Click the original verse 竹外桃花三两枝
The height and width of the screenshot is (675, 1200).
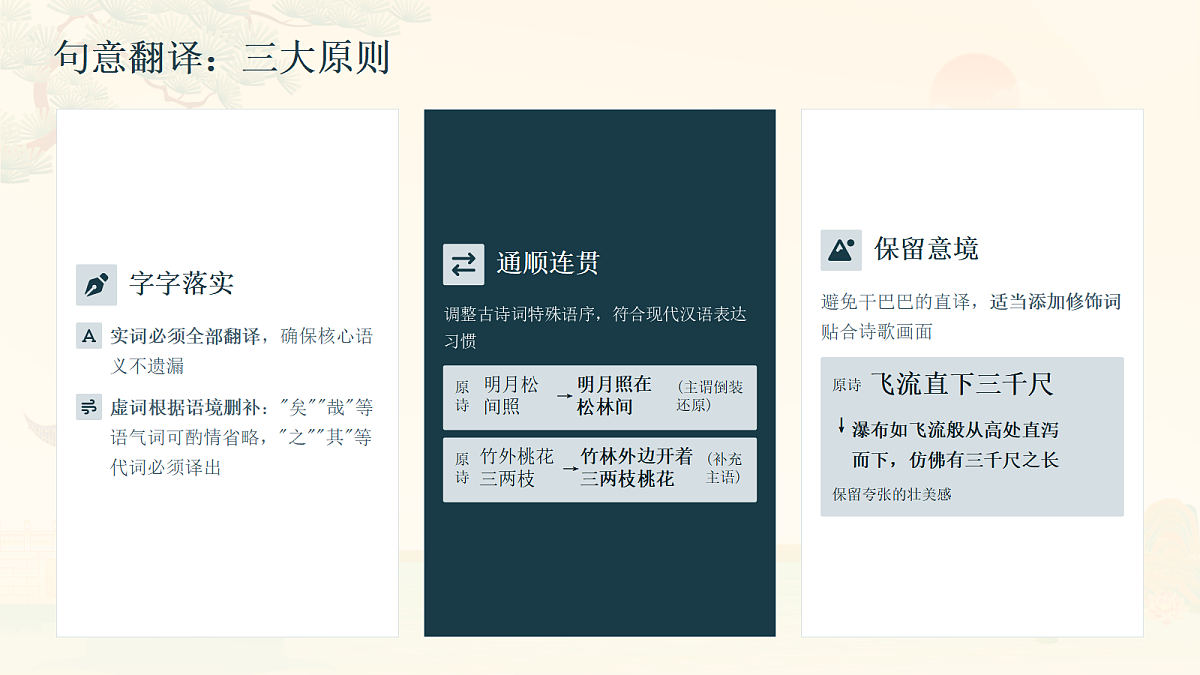point(516,468)
